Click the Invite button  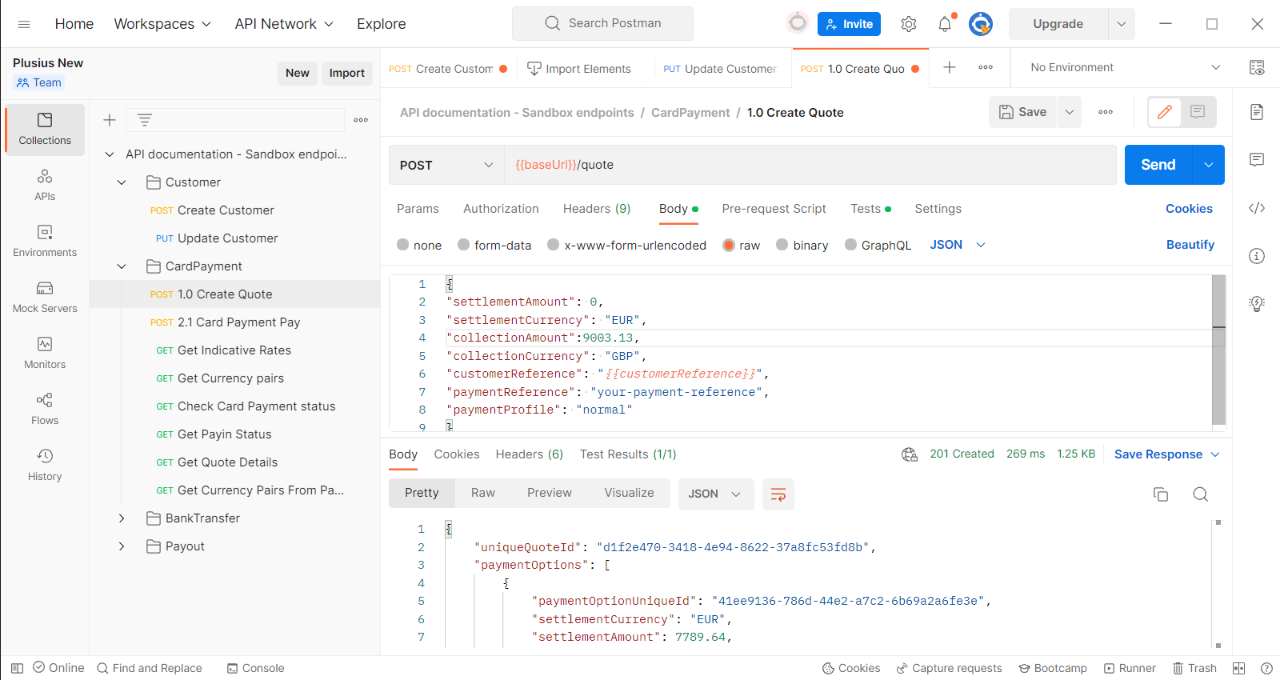click(848, 24)
